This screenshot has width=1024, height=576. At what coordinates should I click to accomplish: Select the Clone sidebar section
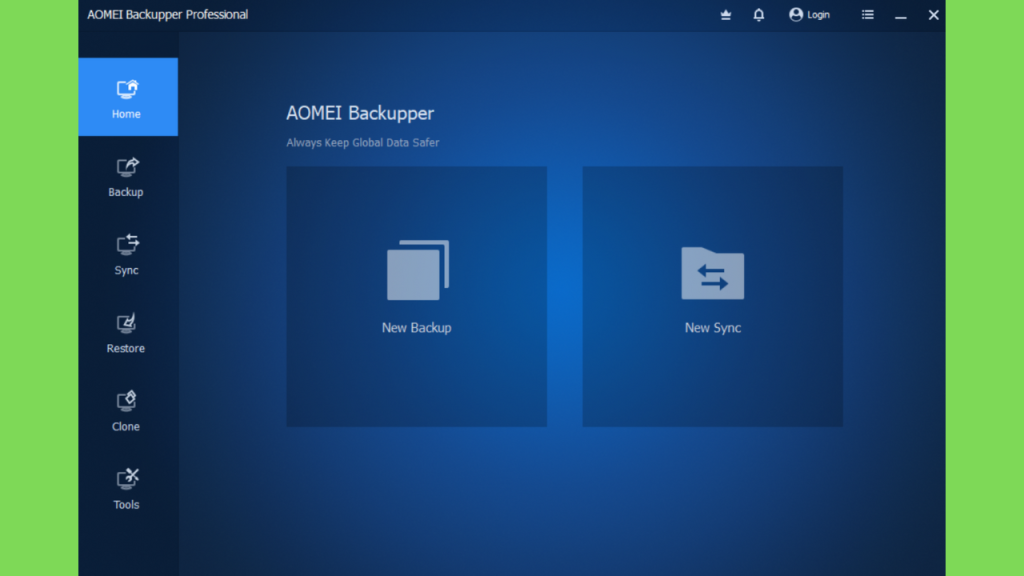pos(126,411)
